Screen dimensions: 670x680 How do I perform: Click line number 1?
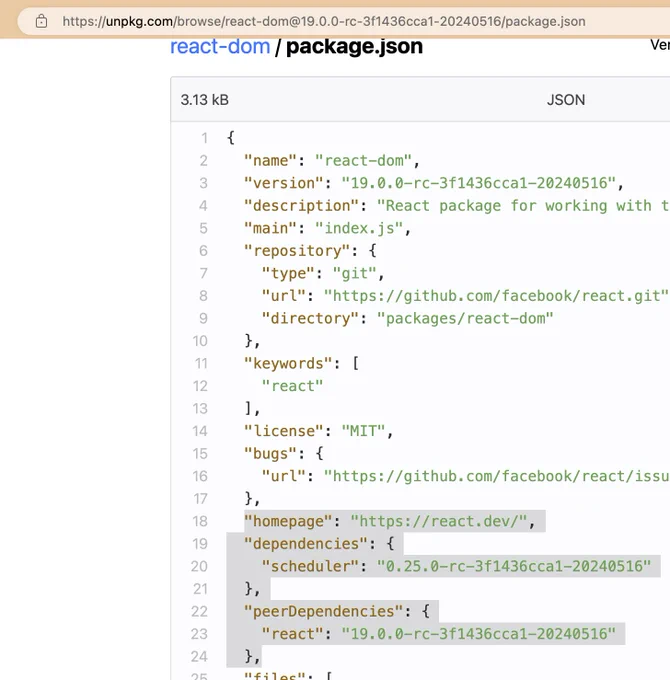click(x=204, y=138)
